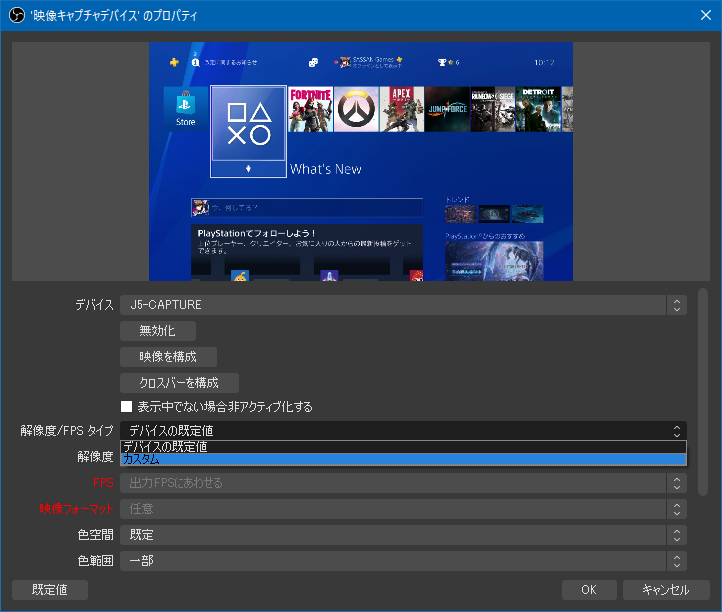This screenshot has width=722, height=612.
Task: Open the 色空間 既定 dropdown
Action: [403, 535]
